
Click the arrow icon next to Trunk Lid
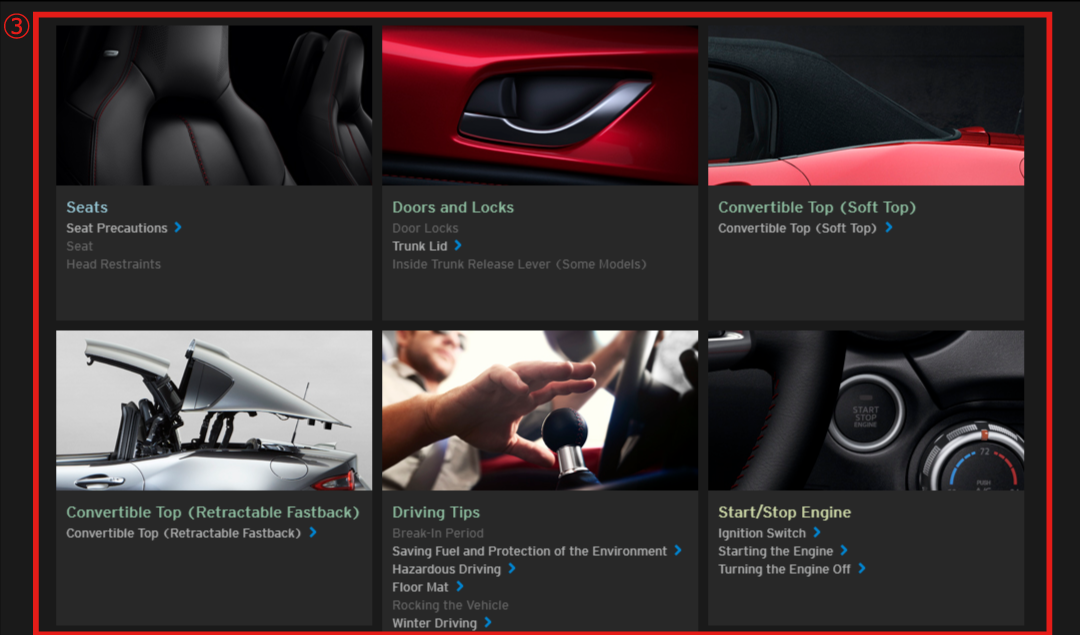[x=458, y=246]
